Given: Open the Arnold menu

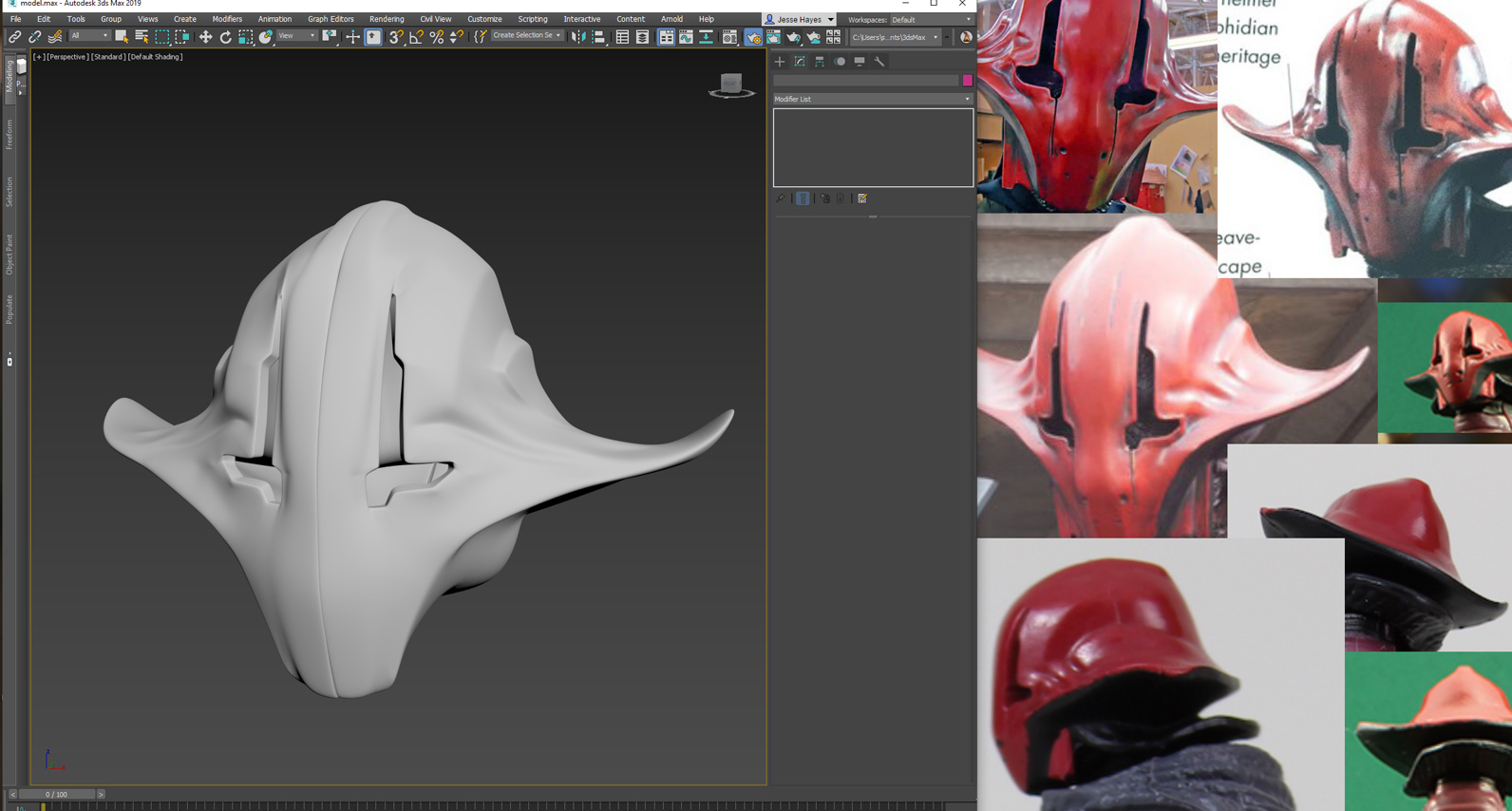Looking at the screenshot, I should point(671,19).
